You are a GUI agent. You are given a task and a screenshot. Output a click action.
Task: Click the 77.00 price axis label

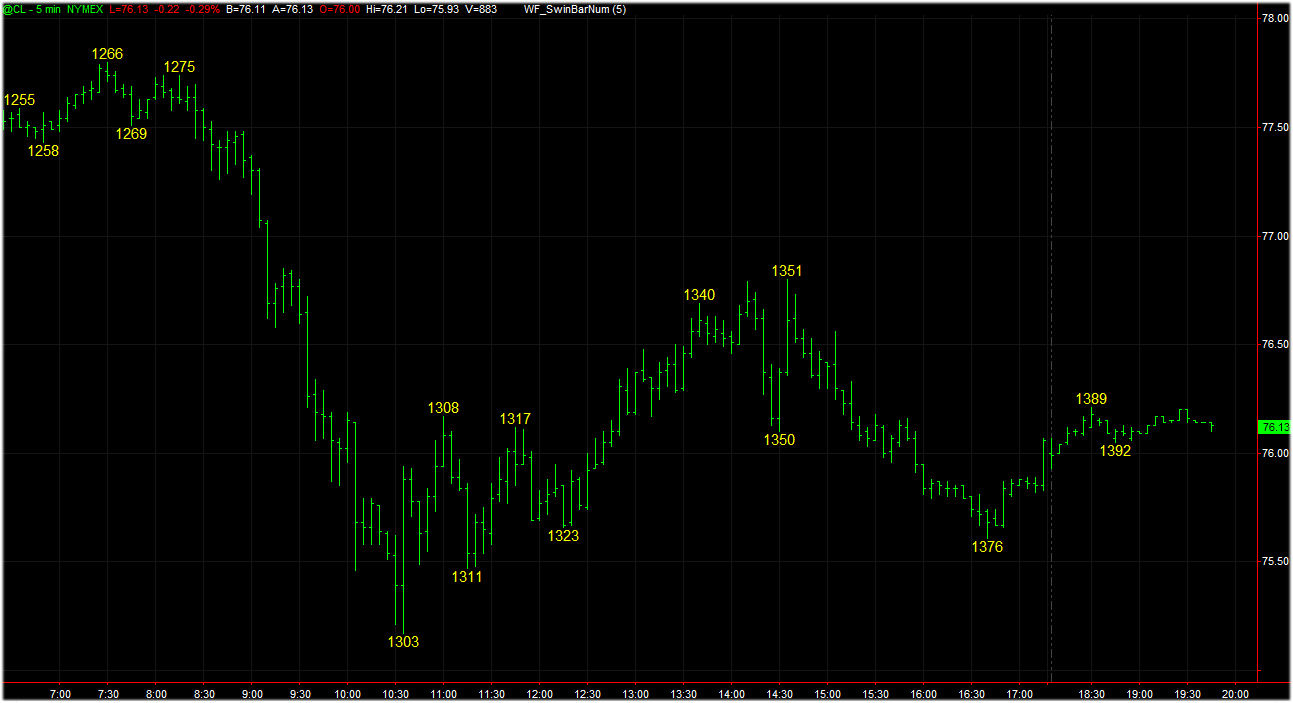(x=1273, y=237)
